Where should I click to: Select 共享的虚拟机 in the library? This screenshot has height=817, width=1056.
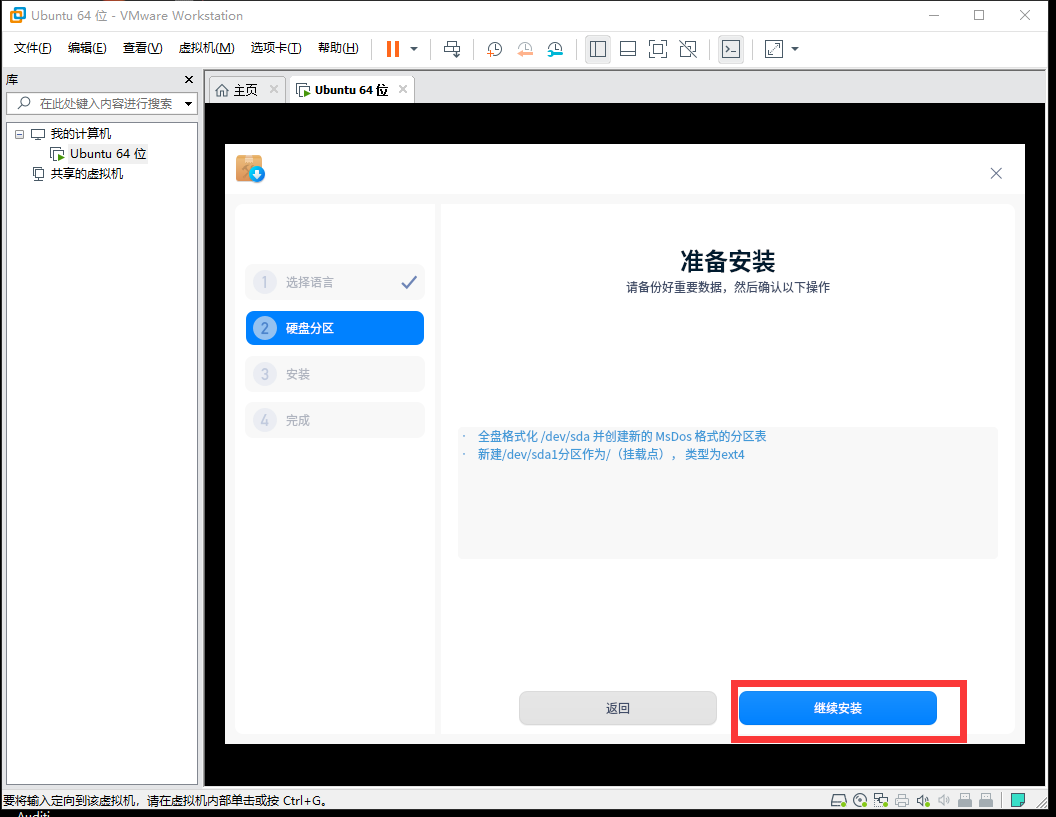click(87, 174)
